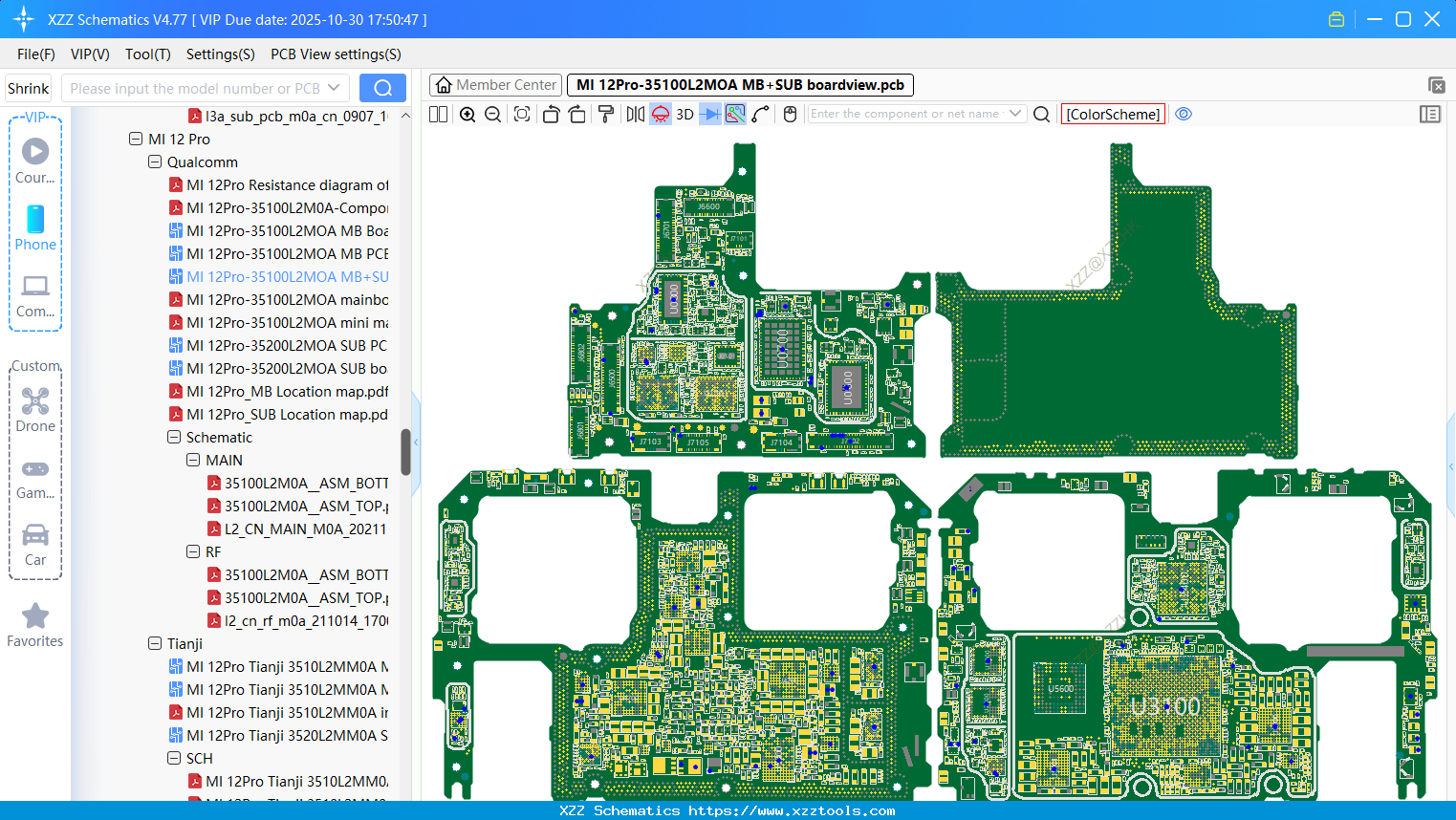Screen dimensions: 1456x820
Task: Select the paint roller coloring tool
Action: (x=605, y=114)
